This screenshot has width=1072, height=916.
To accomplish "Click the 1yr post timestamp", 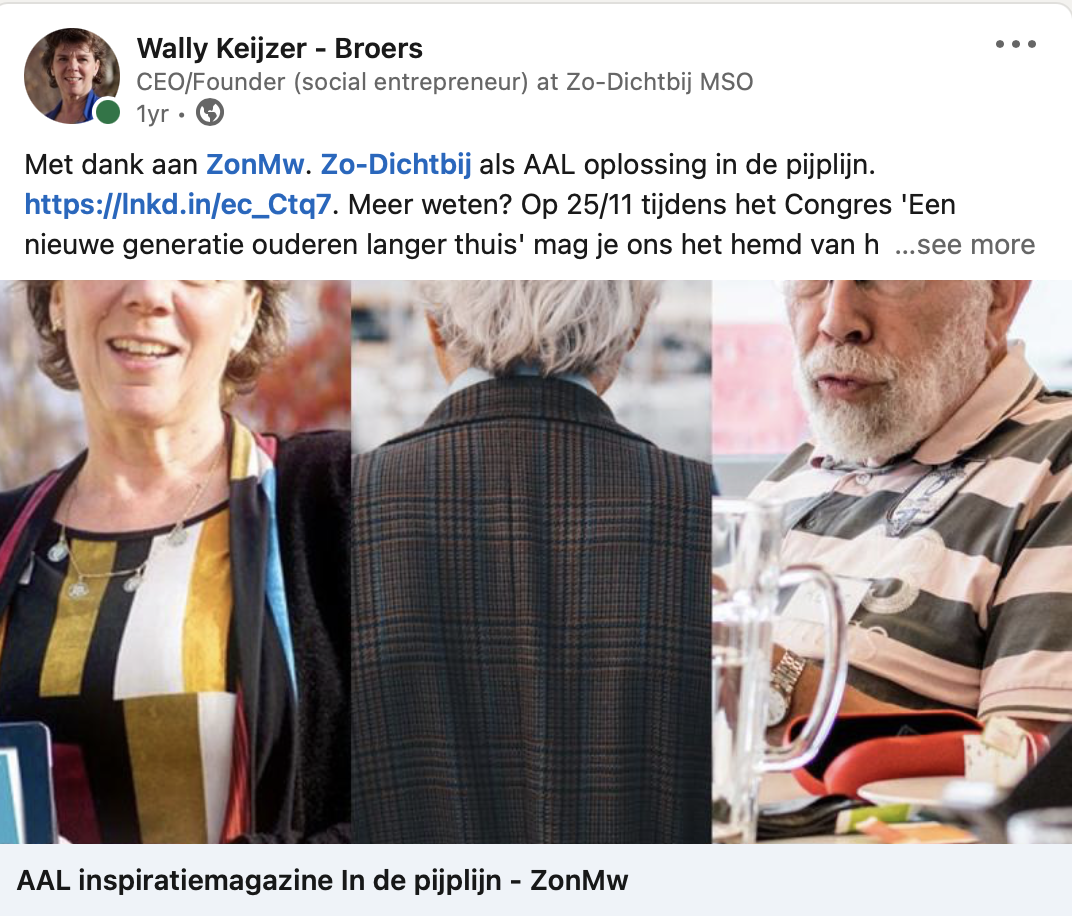I will click(x=152, y=113).
